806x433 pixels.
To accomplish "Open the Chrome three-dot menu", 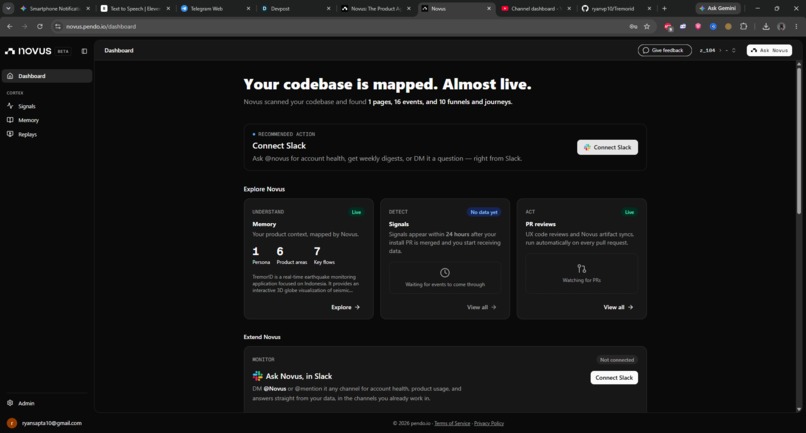I will click(x=797, y=27).
